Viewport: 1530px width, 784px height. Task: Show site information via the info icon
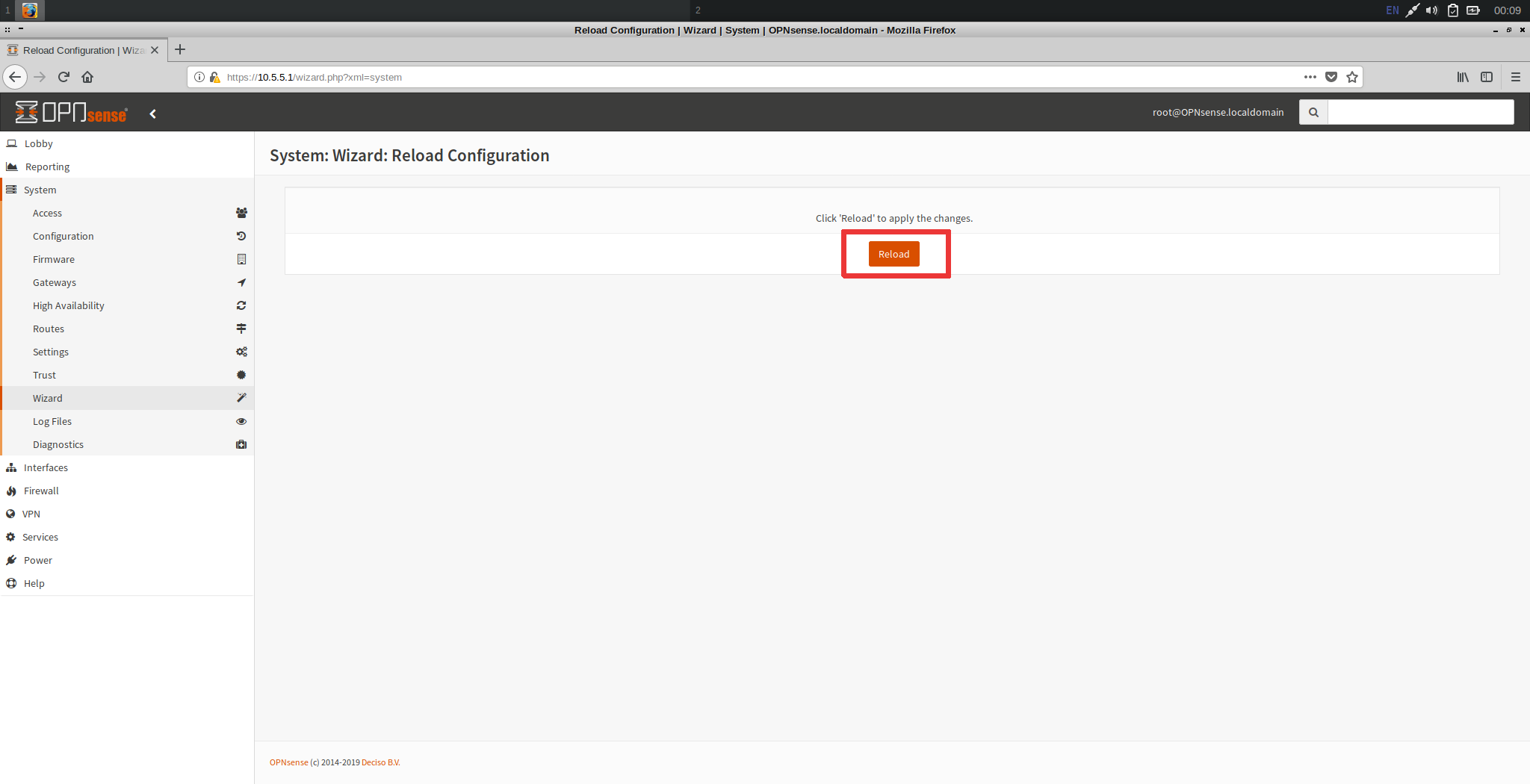pos(199,77)
